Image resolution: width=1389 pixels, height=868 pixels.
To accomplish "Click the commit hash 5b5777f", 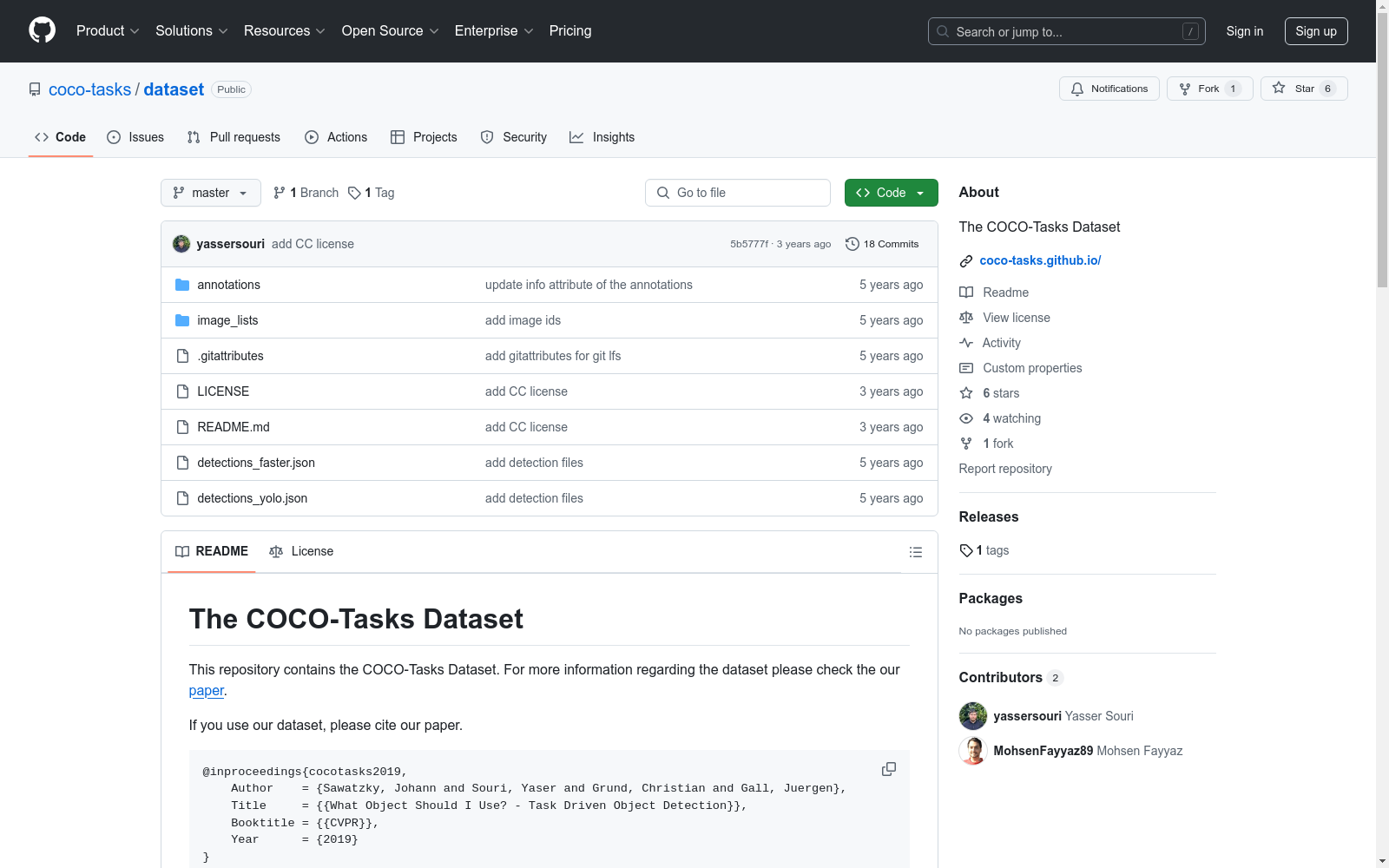I will [x=749, y=244].
